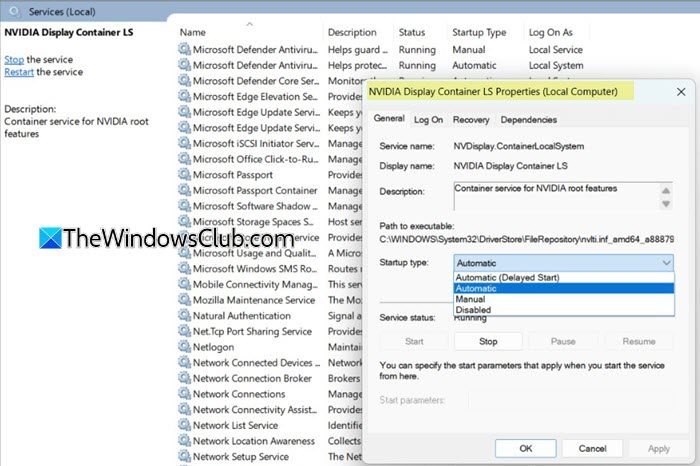Click gear icon for Microsoft Windows SMS Router

[x=184, y=268]
